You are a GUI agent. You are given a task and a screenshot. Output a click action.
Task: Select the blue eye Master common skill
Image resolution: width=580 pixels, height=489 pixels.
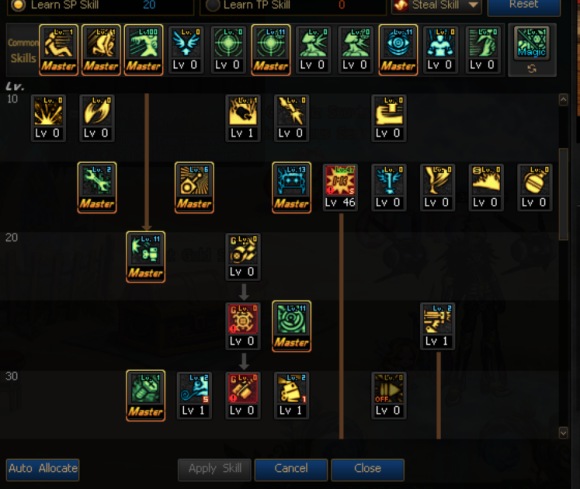(398, 50)
